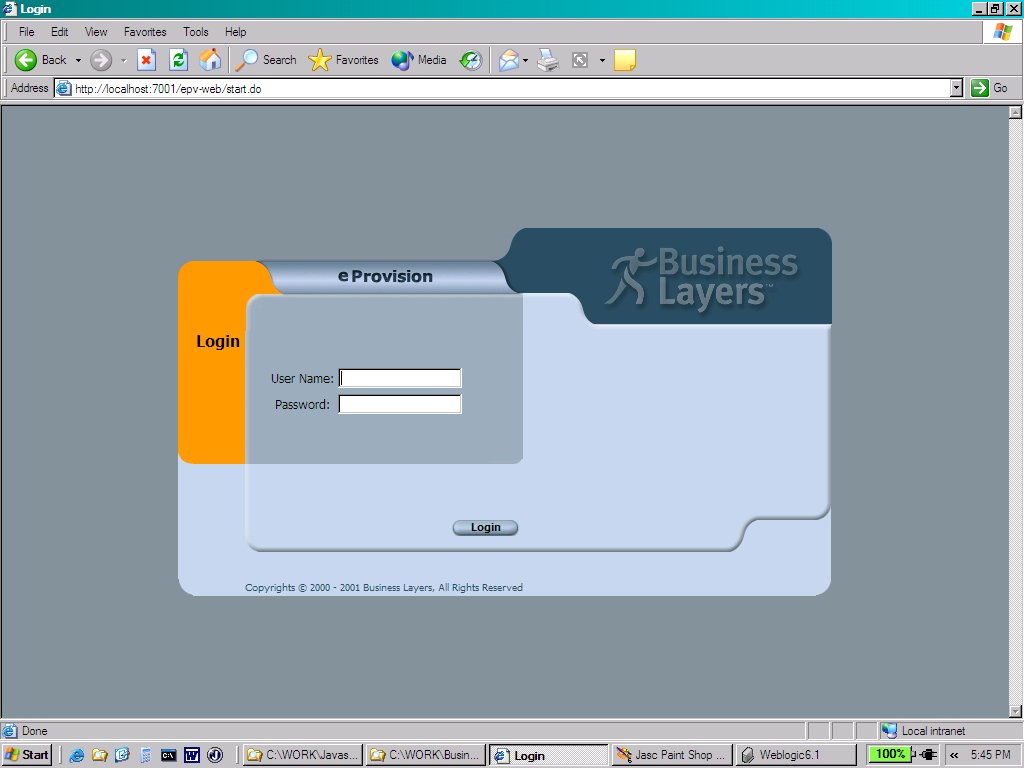Click the Go button beside address bar

pos(989,88)
